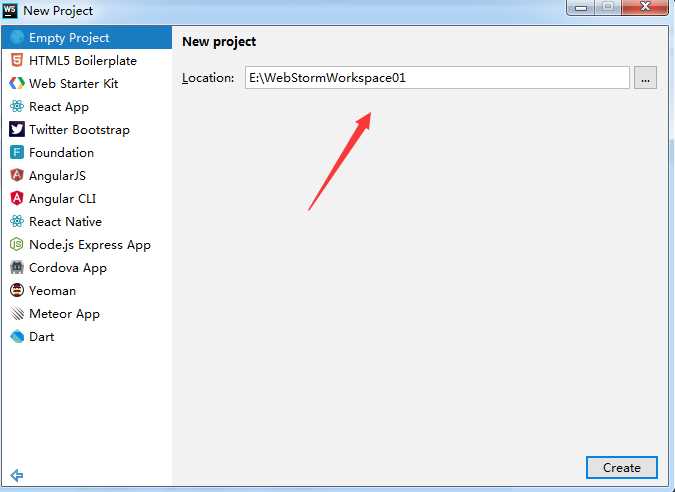Choose AngularJS template label
The width and height of the screenshot is (675, 492).
coord(57,176)
